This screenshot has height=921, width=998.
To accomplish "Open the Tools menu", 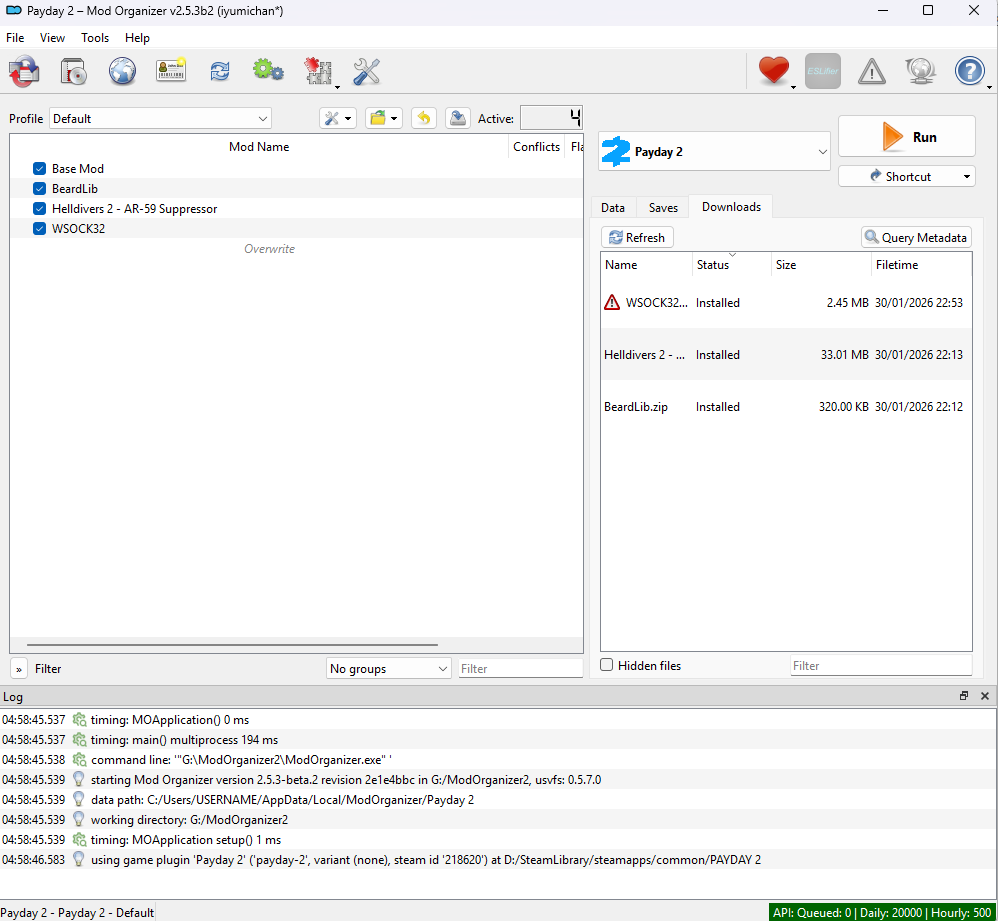I will [x=95, y=38].
